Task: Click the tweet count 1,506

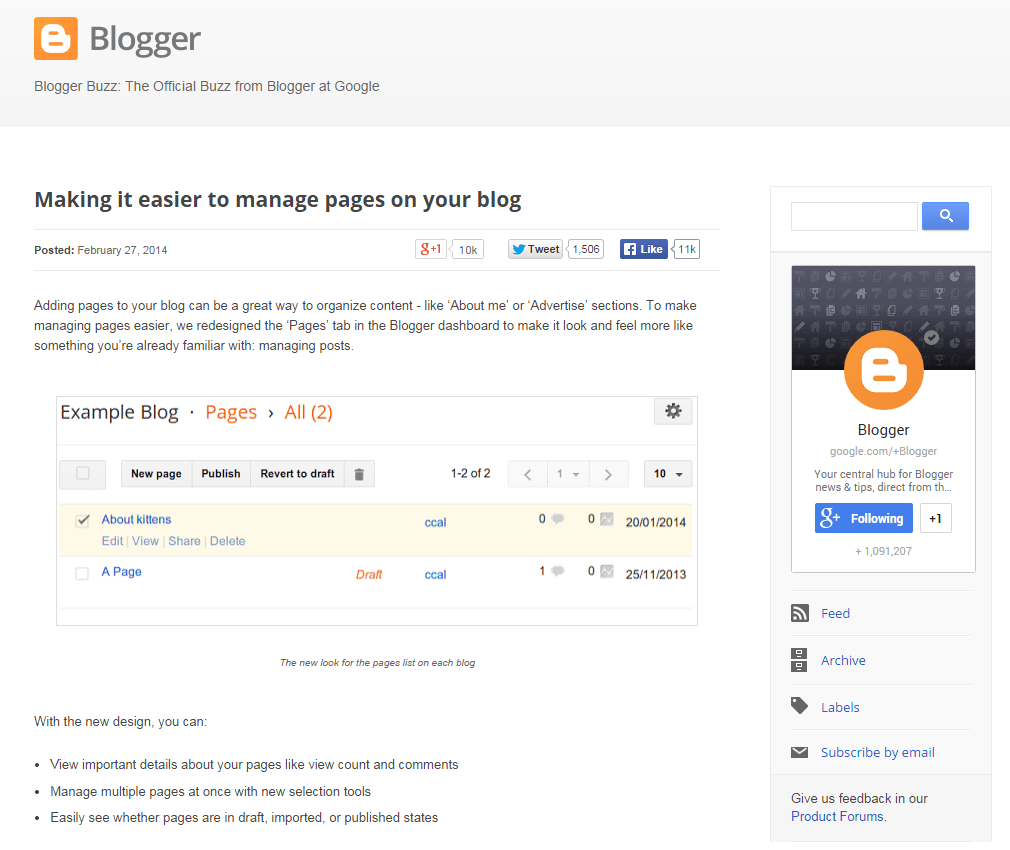Action: click(586, 249)
